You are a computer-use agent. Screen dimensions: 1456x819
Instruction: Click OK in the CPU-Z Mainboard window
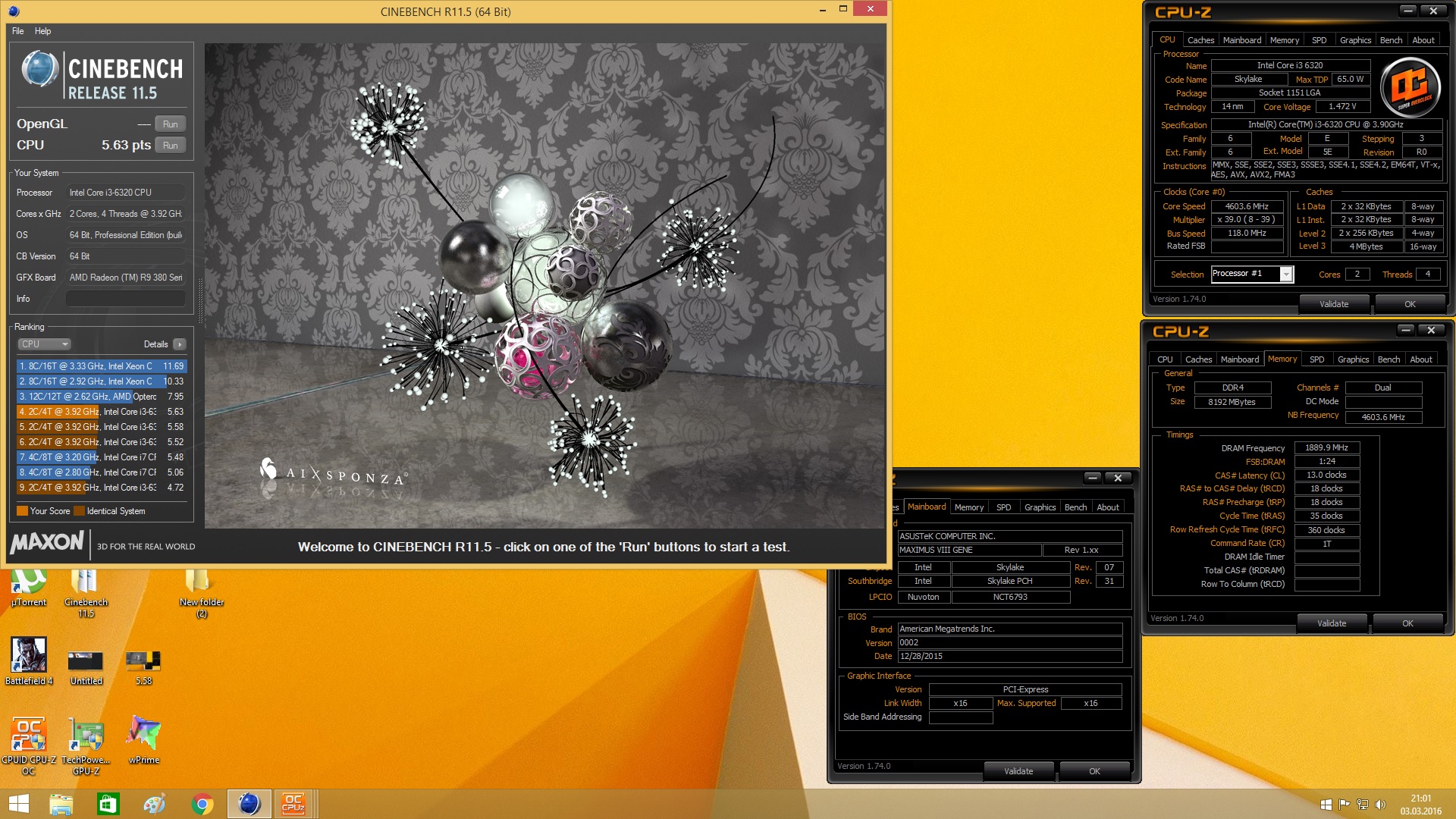pos(1094,771)
